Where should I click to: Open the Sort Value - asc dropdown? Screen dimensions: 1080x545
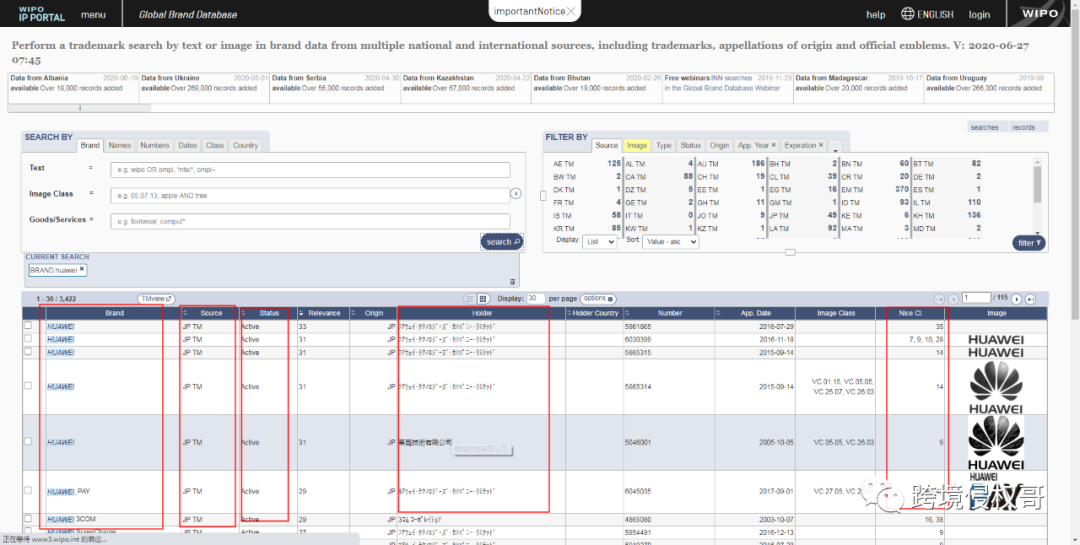(x=671, y=242)
